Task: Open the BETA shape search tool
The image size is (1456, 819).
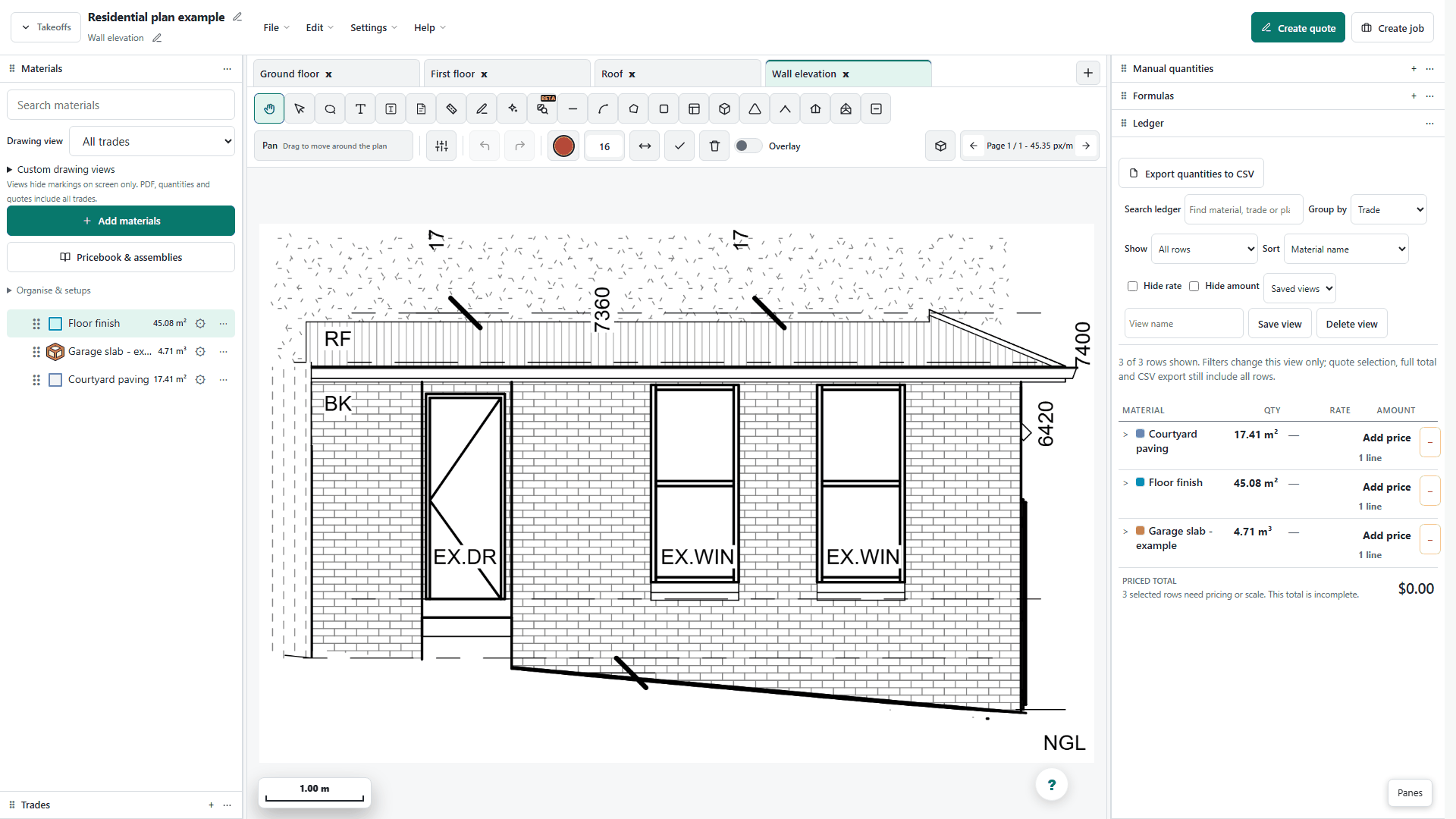Action: point(542,109)
